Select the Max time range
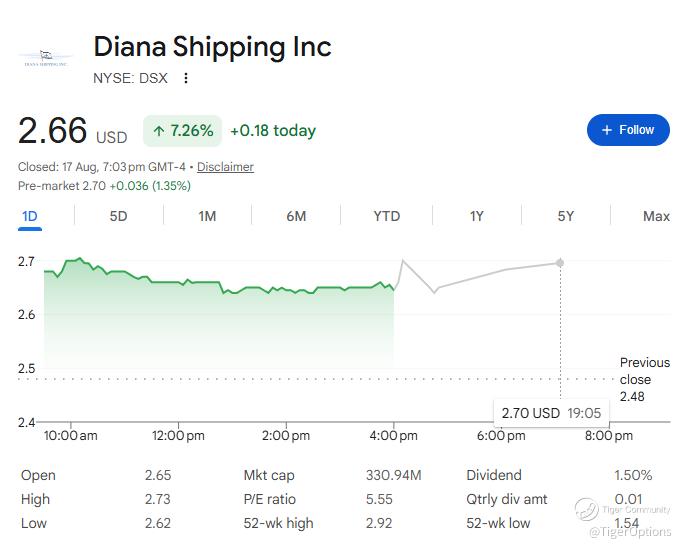 coord(656,216)
